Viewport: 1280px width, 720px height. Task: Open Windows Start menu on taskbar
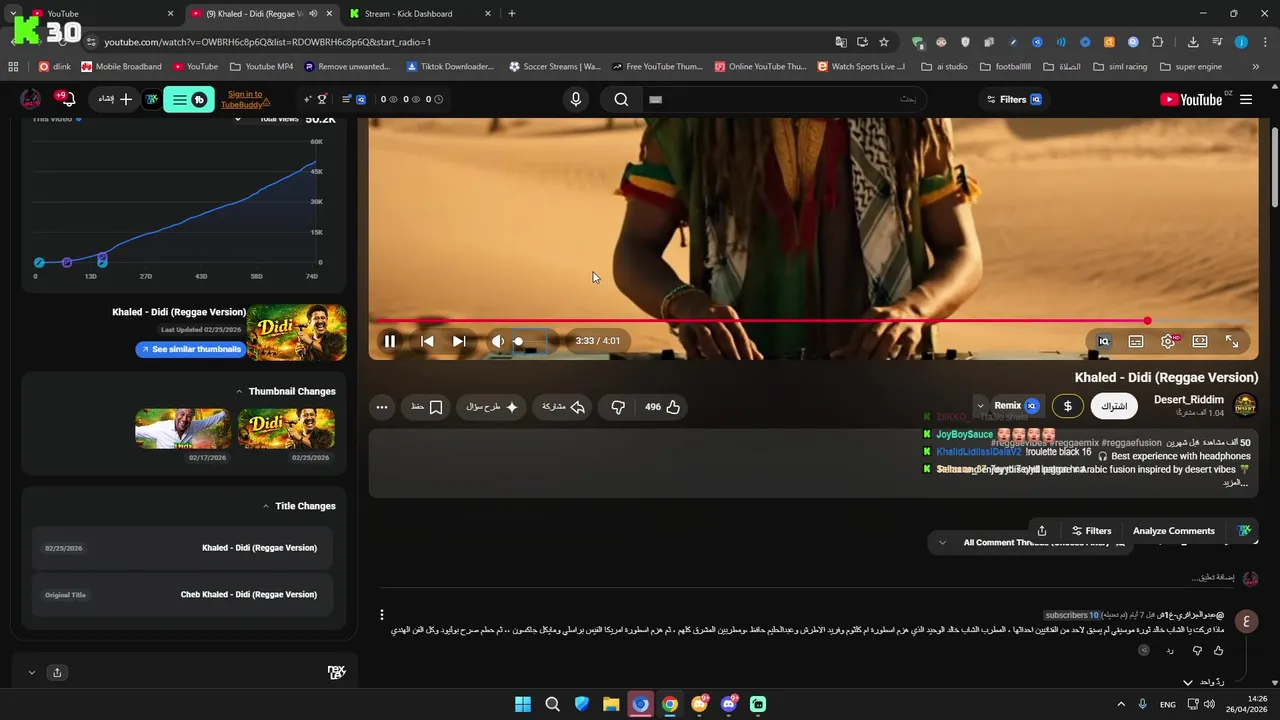click(x=523, y=704)
